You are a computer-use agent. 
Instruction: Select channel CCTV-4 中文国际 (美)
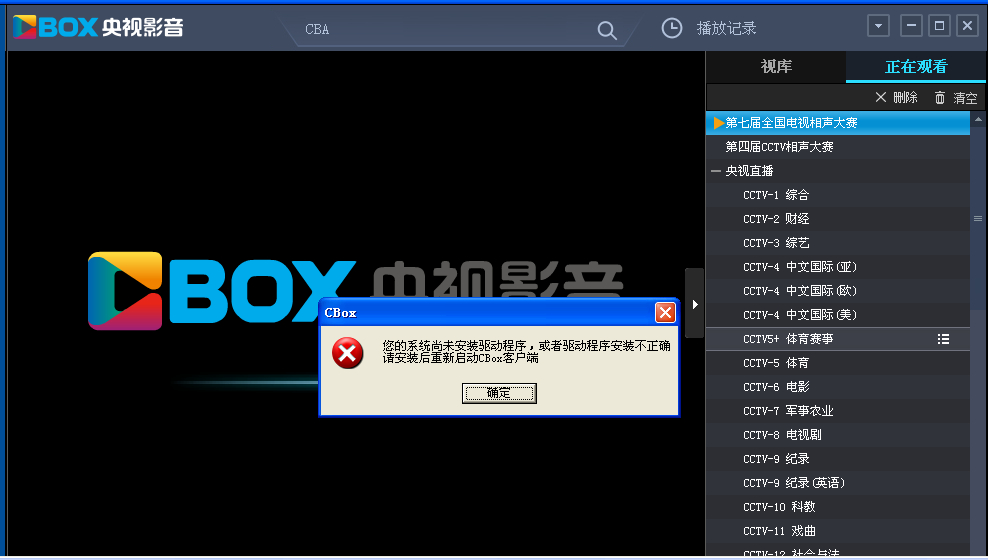pyautogui.click(x=838, y=314)
